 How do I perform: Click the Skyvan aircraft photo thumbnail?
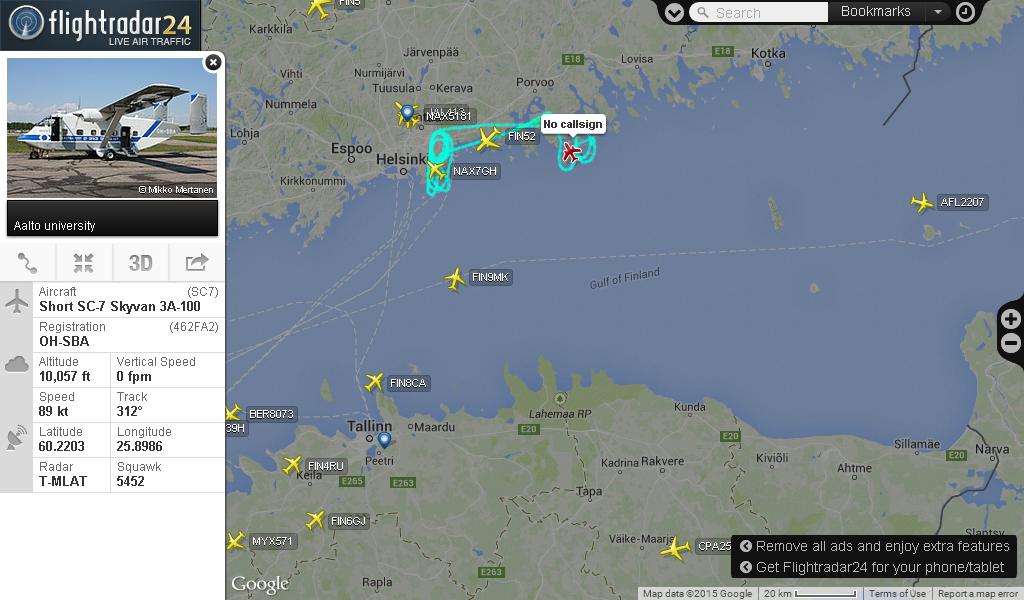(x=112, y=128)
